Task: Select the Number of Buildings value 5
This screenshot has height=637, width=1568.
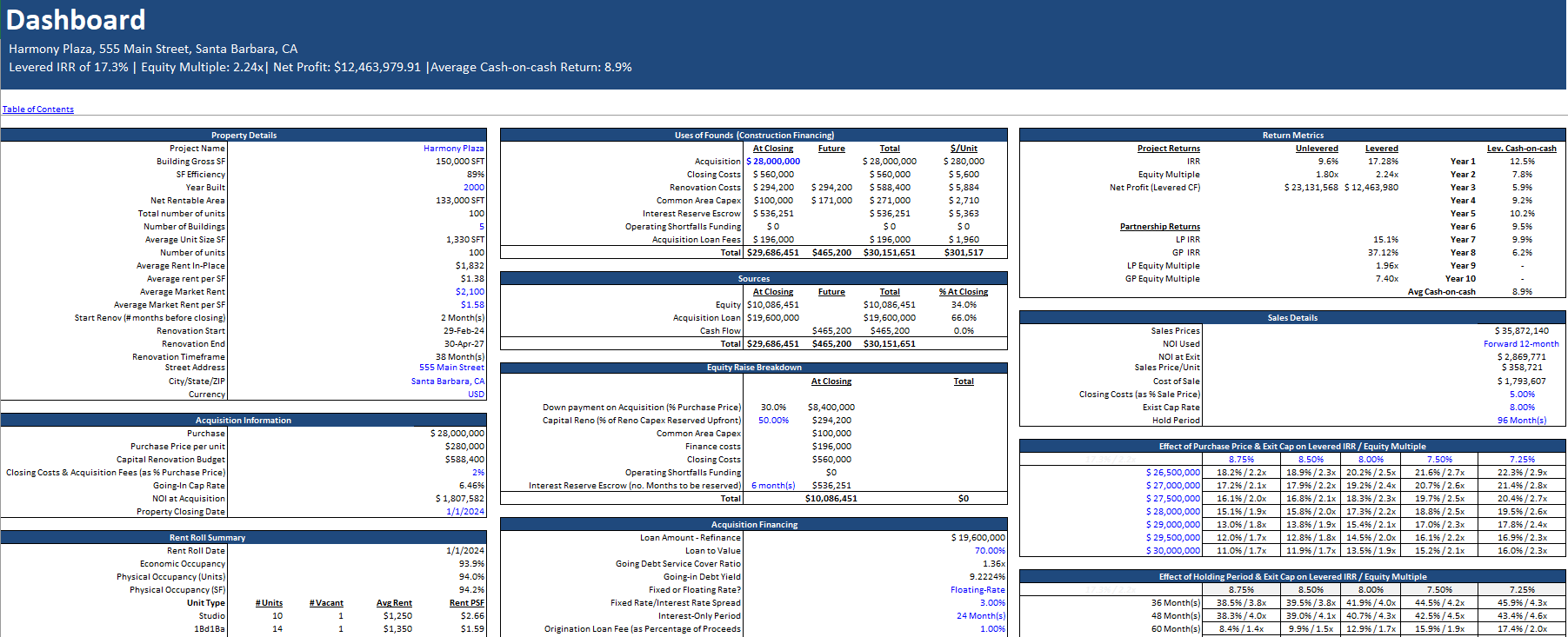Action: click(482, 227)
